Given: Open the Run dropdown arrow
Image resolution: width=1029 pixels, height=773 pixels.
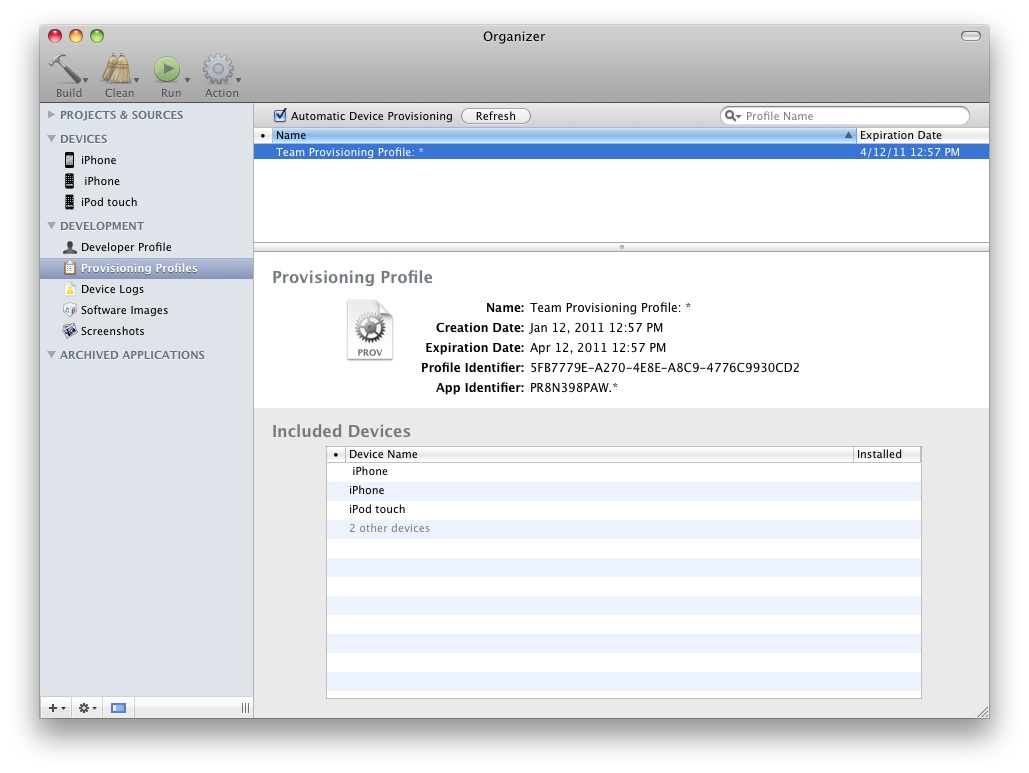Looking at the screenshot, I should tap(187, 80).
